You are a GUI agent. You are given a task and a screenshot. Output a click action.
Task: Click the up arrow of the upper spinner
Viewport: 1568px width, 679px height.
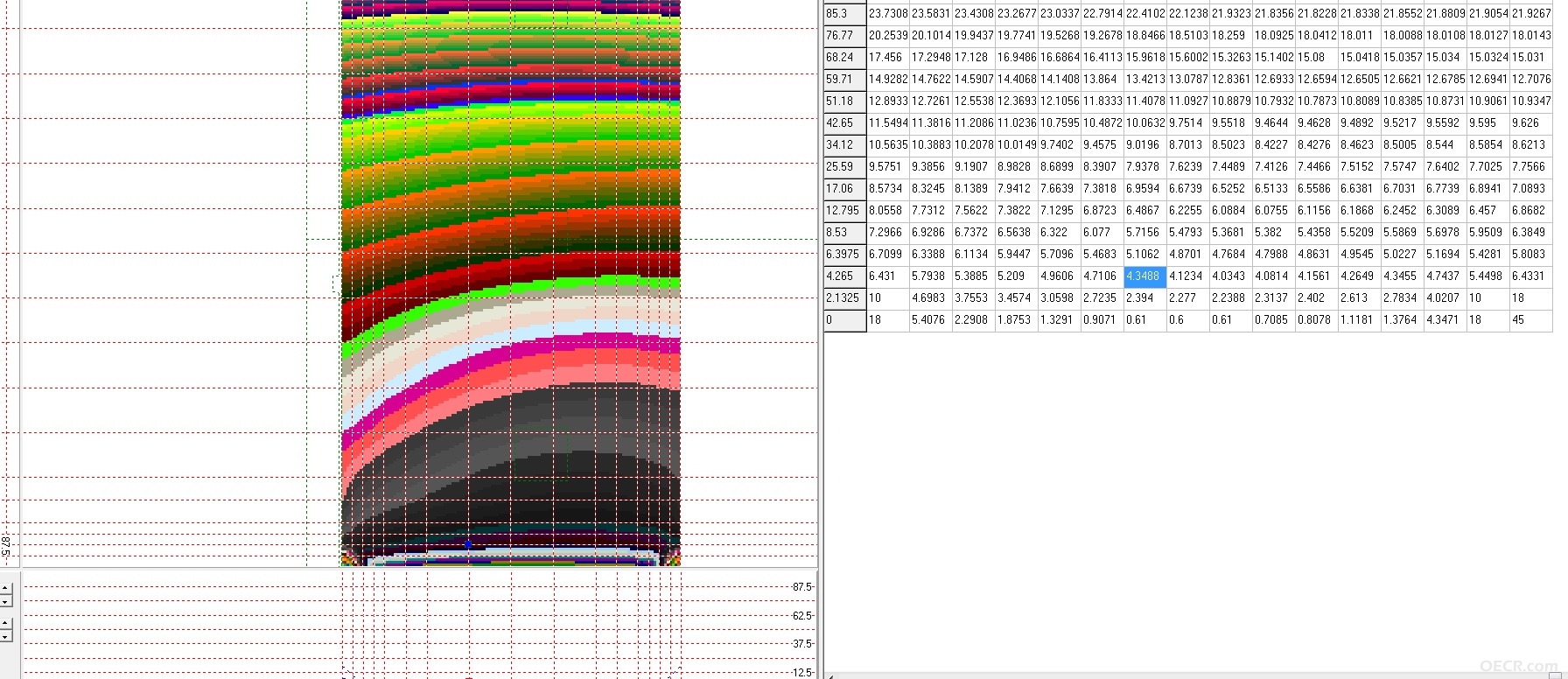coord(6,589)
